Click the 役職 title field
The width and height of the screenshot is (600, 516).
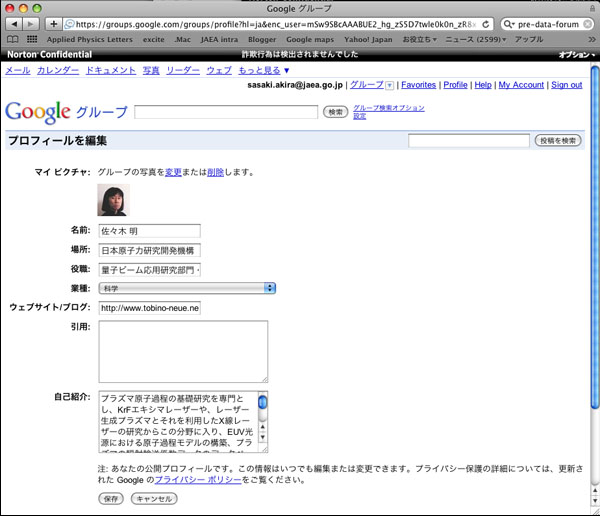(x=149, y=270)
